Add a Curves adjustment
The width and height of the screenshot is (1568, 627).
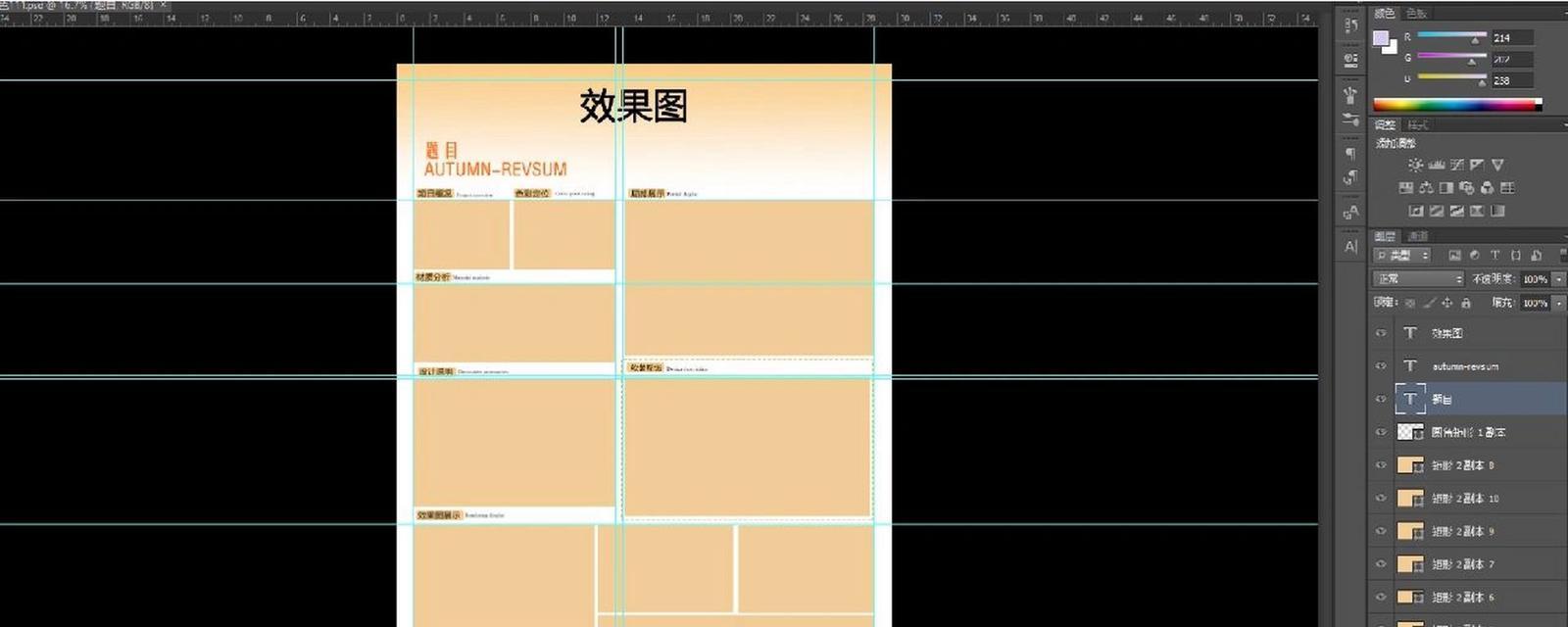(x=1457, y=165)
